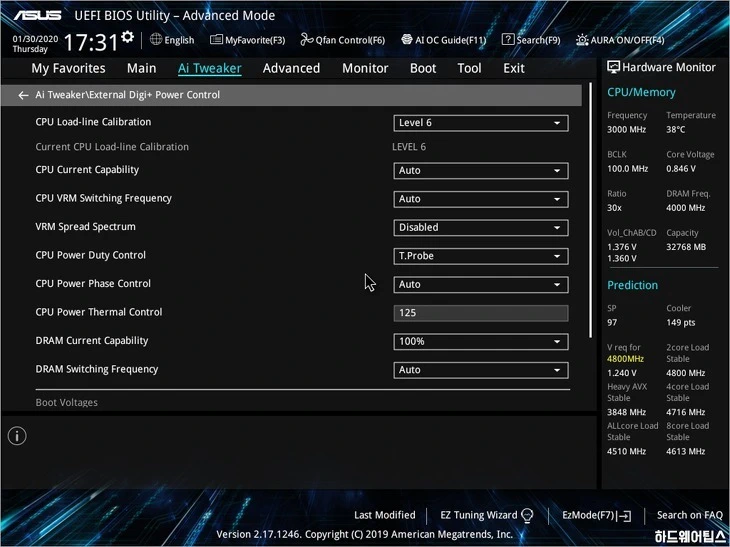Screen dimensions: 730x547
Task: Switch to the Exit tab
Action: [514, 68]
